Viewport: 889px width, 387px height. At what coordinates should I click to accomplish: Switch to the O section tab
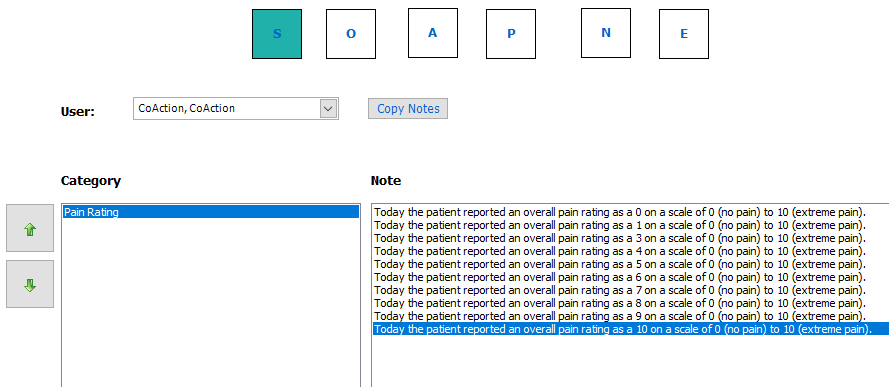point(351,34)
